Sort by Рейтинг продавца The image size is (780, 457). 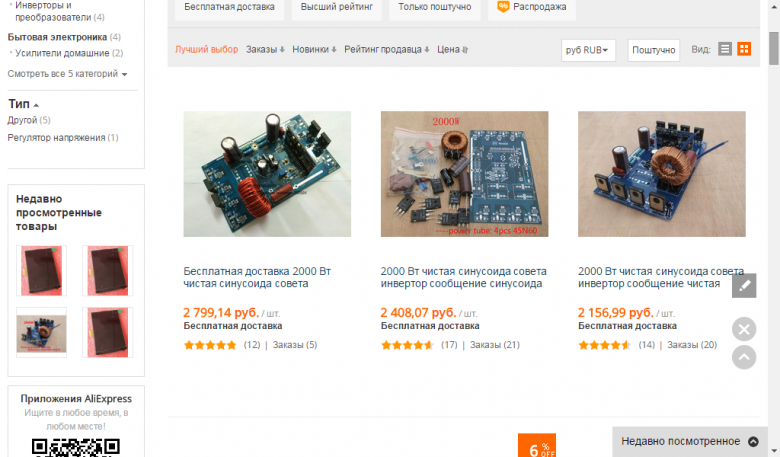click(x=387, y=50)
